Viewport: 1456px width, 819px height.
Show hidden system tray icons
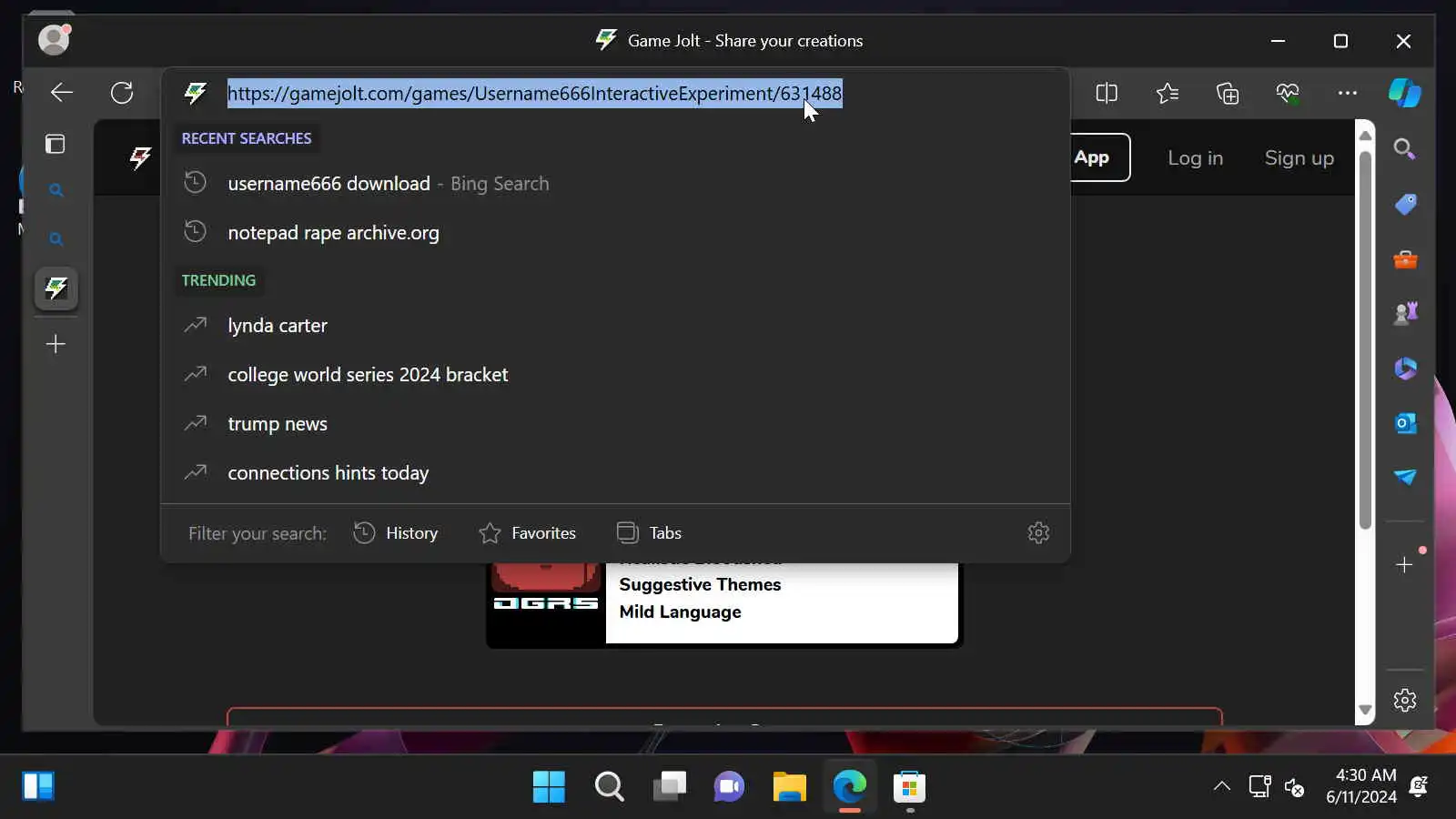[1222, 786]
